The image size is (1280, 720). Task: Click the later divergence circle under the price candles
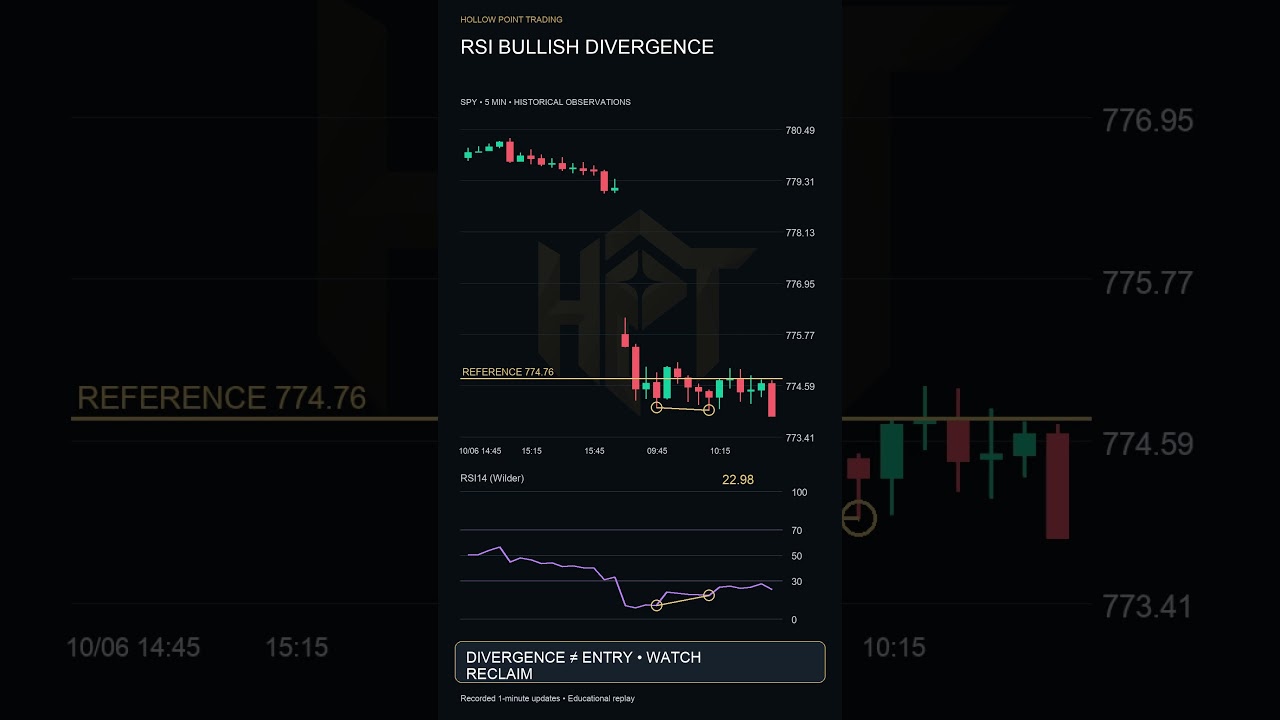pos(709,409)
